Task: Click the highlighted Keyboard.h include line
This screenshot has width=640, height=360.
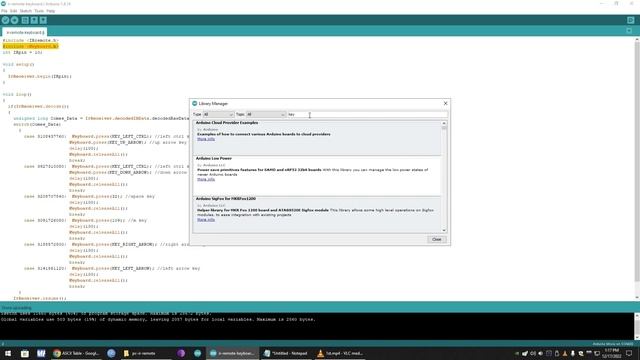Action: [31, 46]
